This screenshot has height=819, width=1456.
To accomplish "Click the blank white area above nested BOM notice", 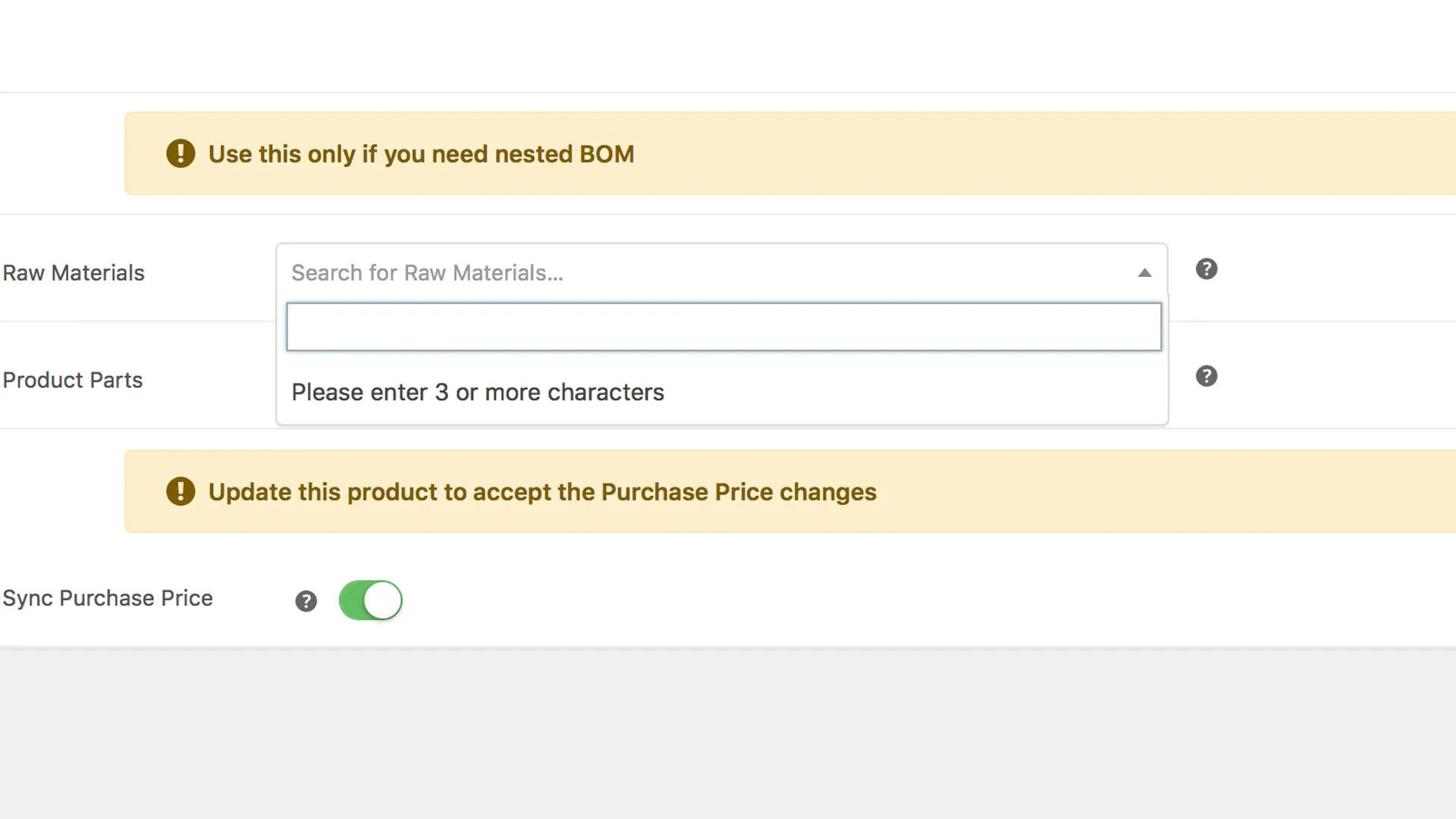I will coord(728,45).
